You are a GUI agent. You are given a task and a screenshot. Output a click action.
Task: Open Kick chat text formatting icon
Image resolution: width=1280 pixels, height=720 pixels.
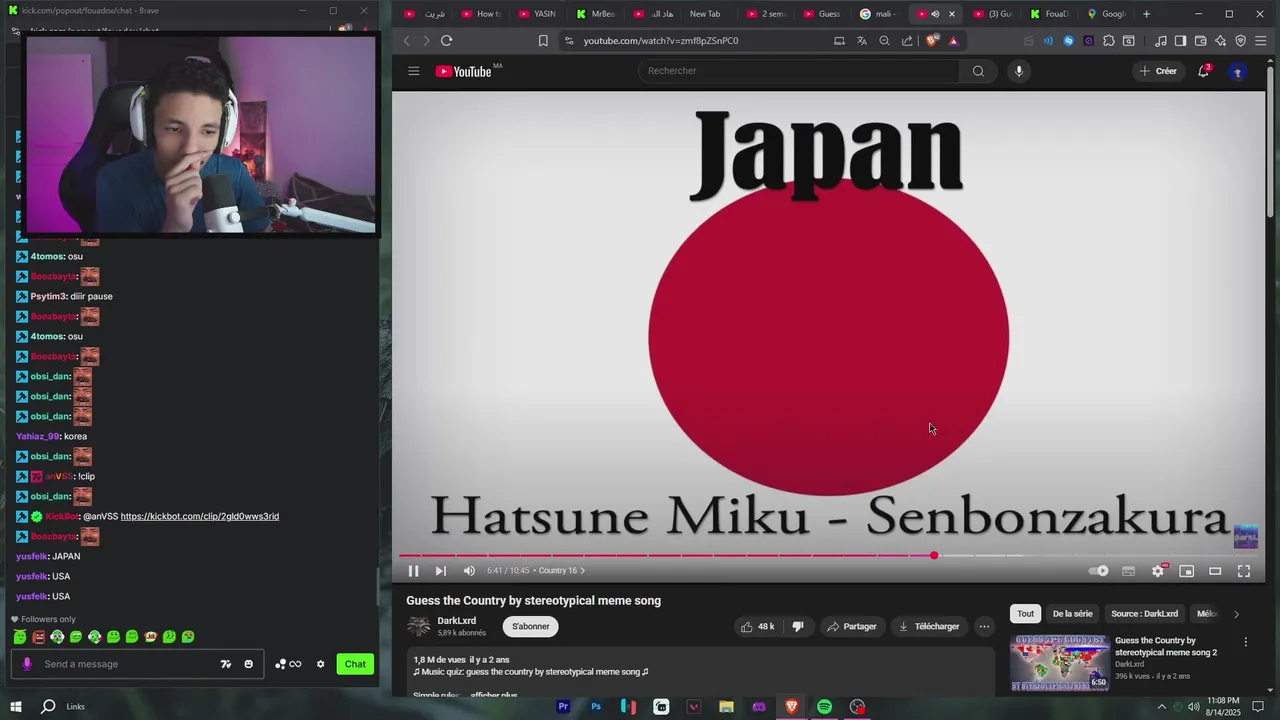click(226, 664)
